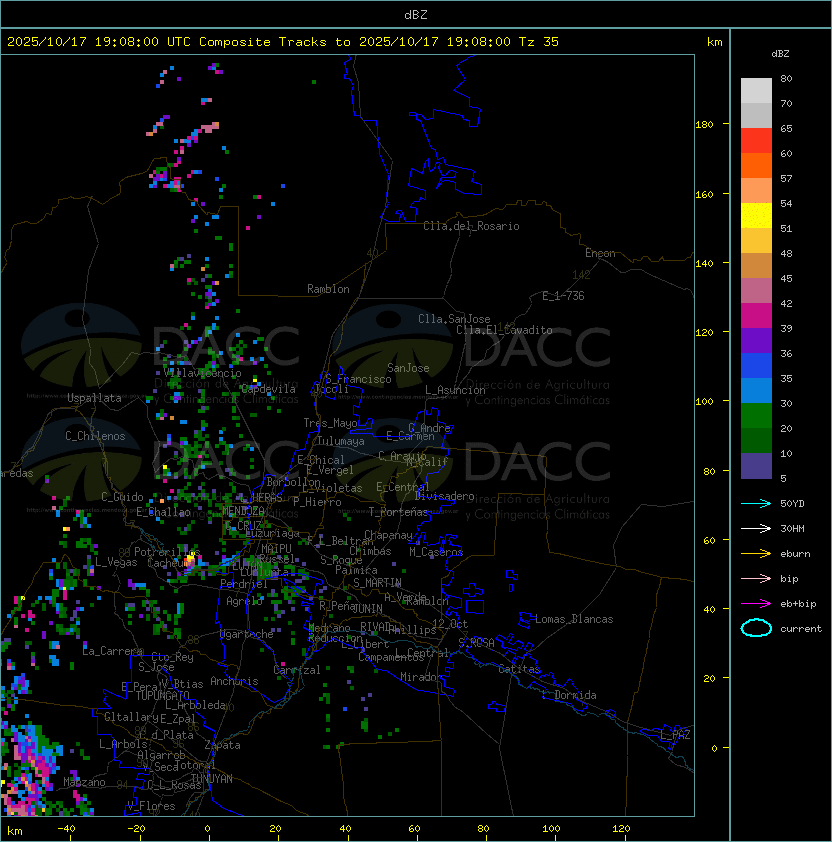
Task: Click the 'Ugarteche' map label
Action: tap(247, 634)
